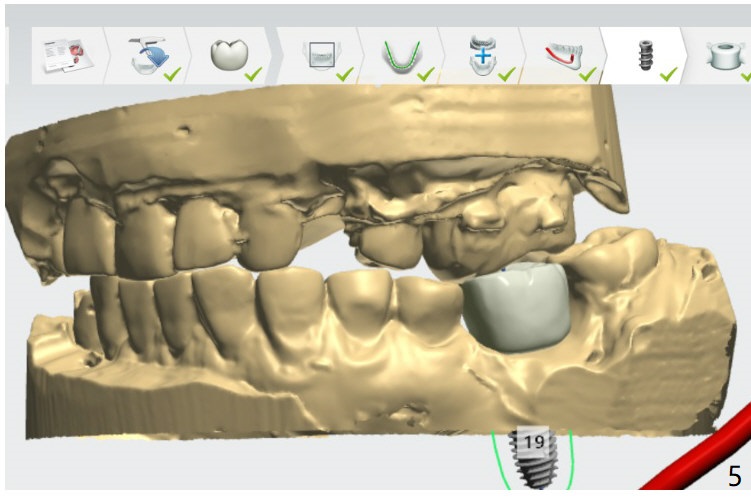Select the white designed crown on lower jaw
Viewport: 751px width, 498px height.
tap(516, 307)
